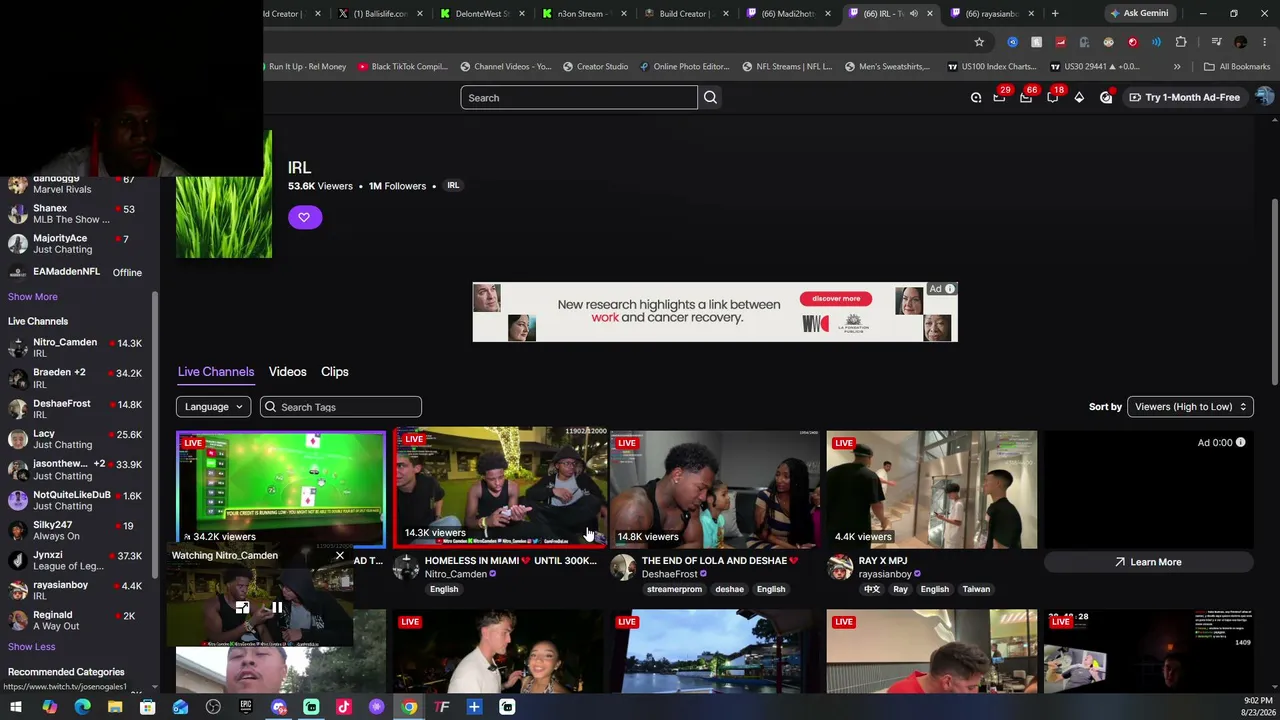Open the 34.2K viewers green stream thumbnail
This screenshot has height=720, width=1280.
[x=281, y=489]
